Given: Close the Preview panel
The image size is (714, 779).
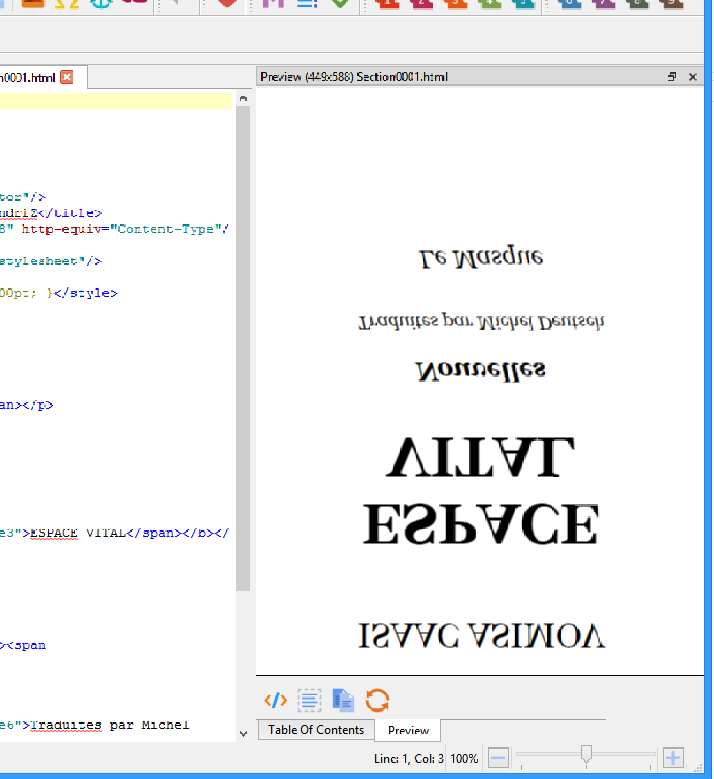Looking at the screenshot, I should click(x=693, y=77).
